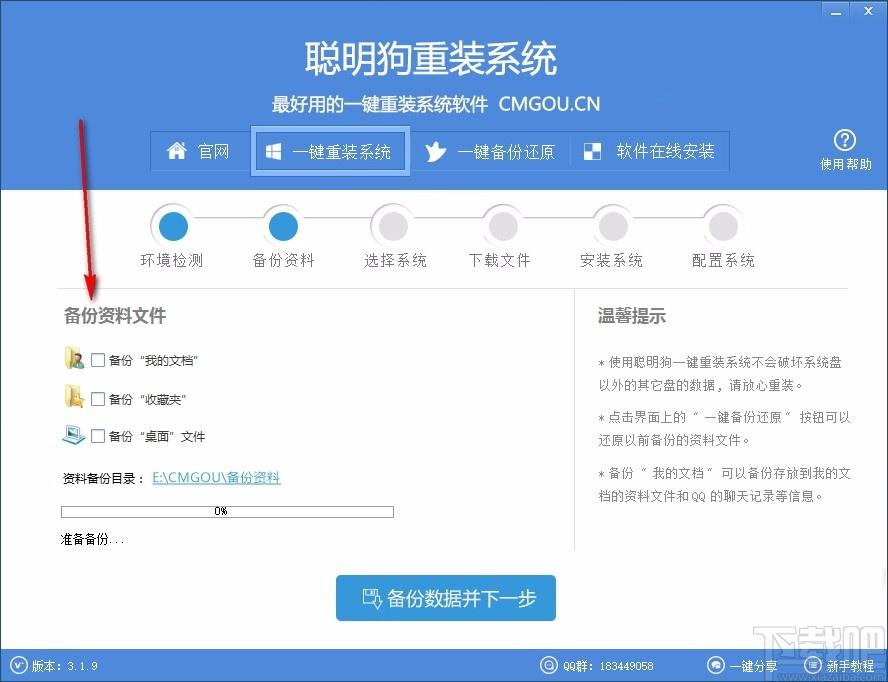Click the 温馨提示 heading
The image size is (888, 682).
pyautogui.click(x=632, y=316)
